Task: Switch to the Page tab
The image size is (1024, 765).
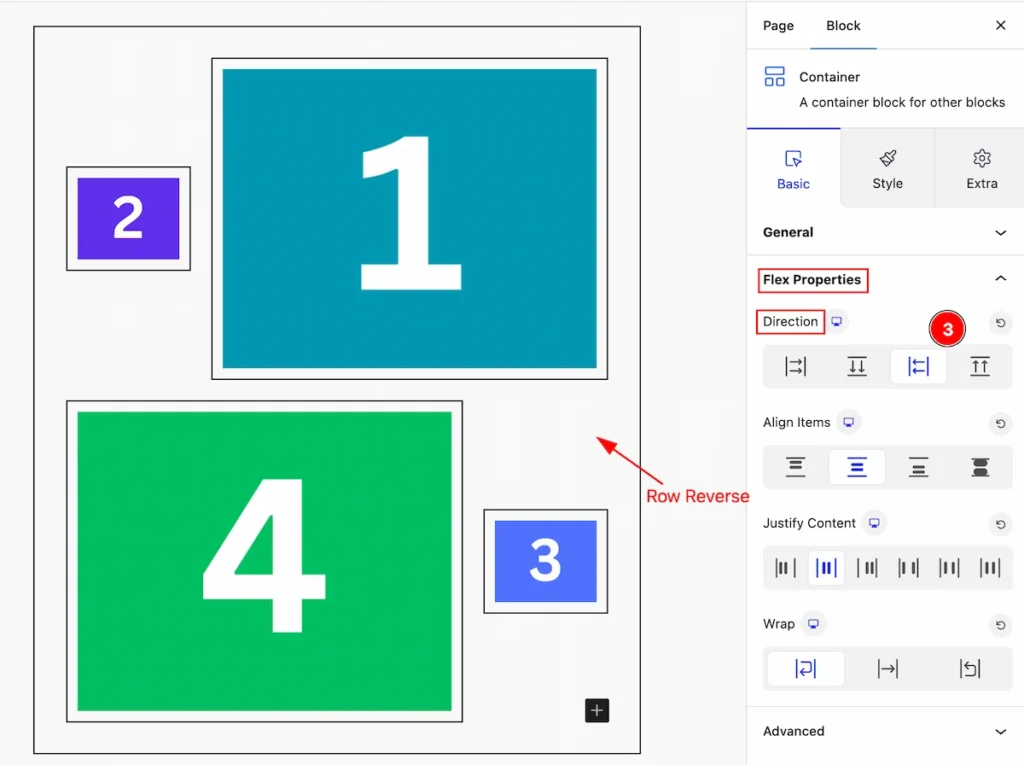Action: point(778,25)
